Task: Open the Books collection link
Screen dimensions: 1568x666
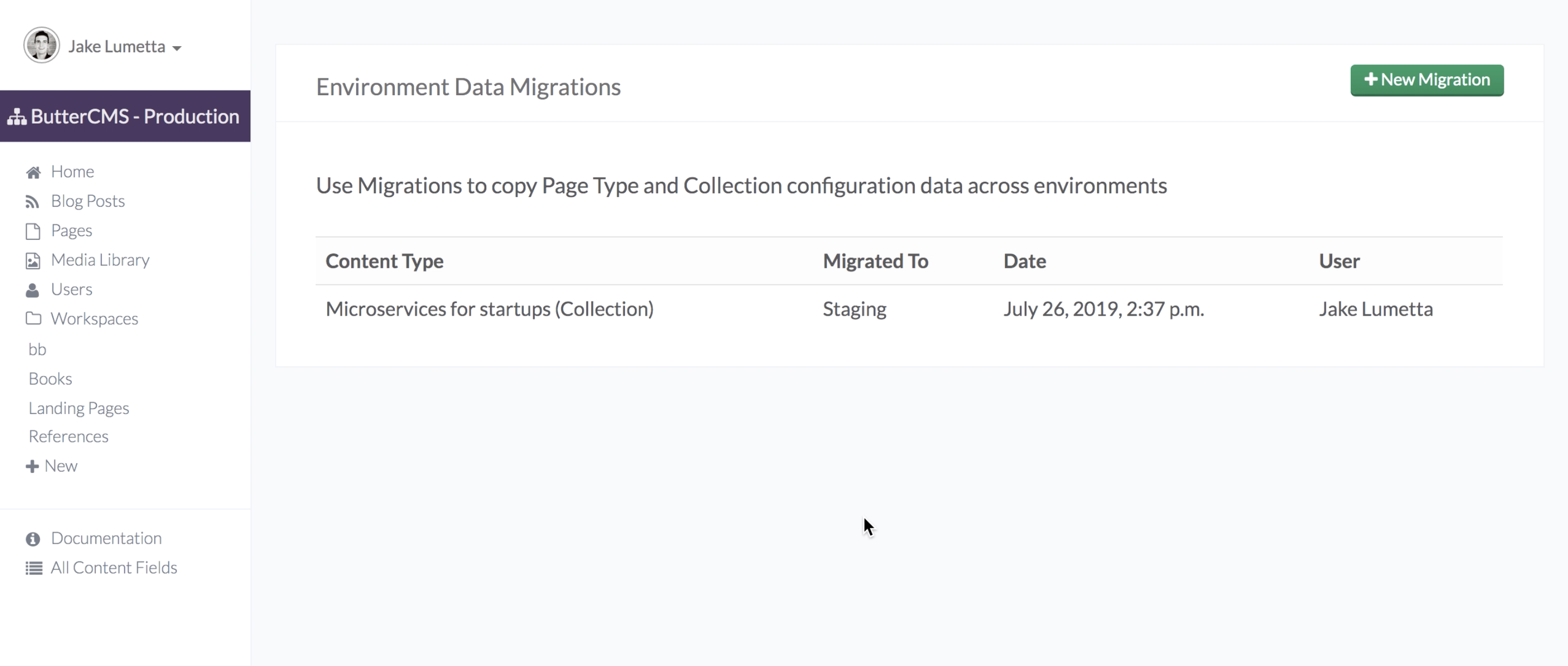Action: [50, 378]
